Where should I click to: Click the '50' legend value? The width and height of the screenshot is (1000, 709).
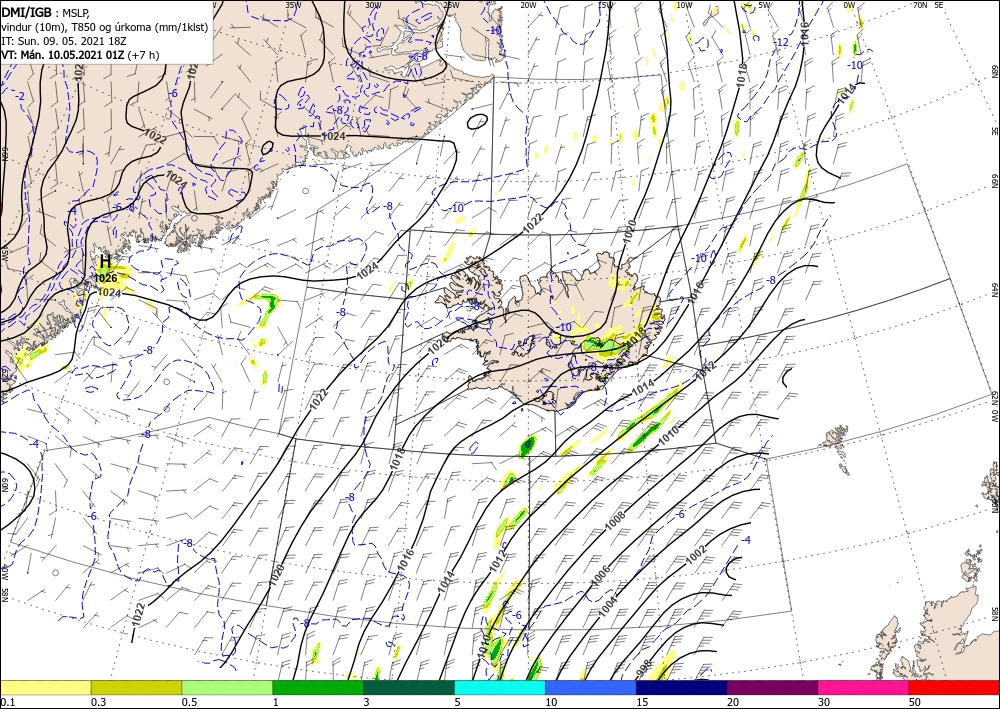click(x=915, y=702)
